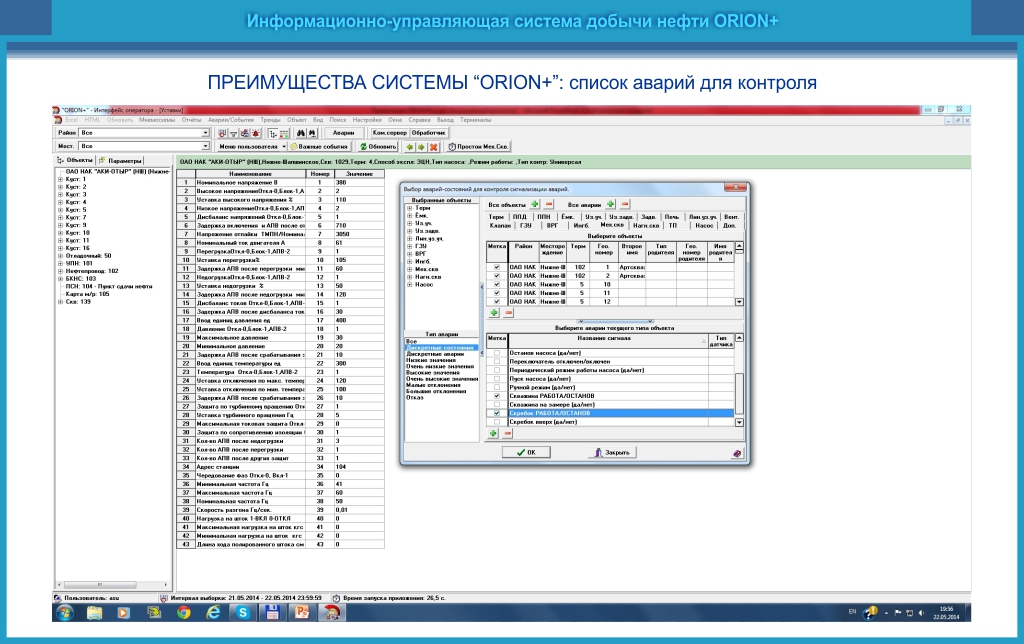Click the colored list view toolbar icon
This screenshot has width=1024, height=644.
pos(284,133)
